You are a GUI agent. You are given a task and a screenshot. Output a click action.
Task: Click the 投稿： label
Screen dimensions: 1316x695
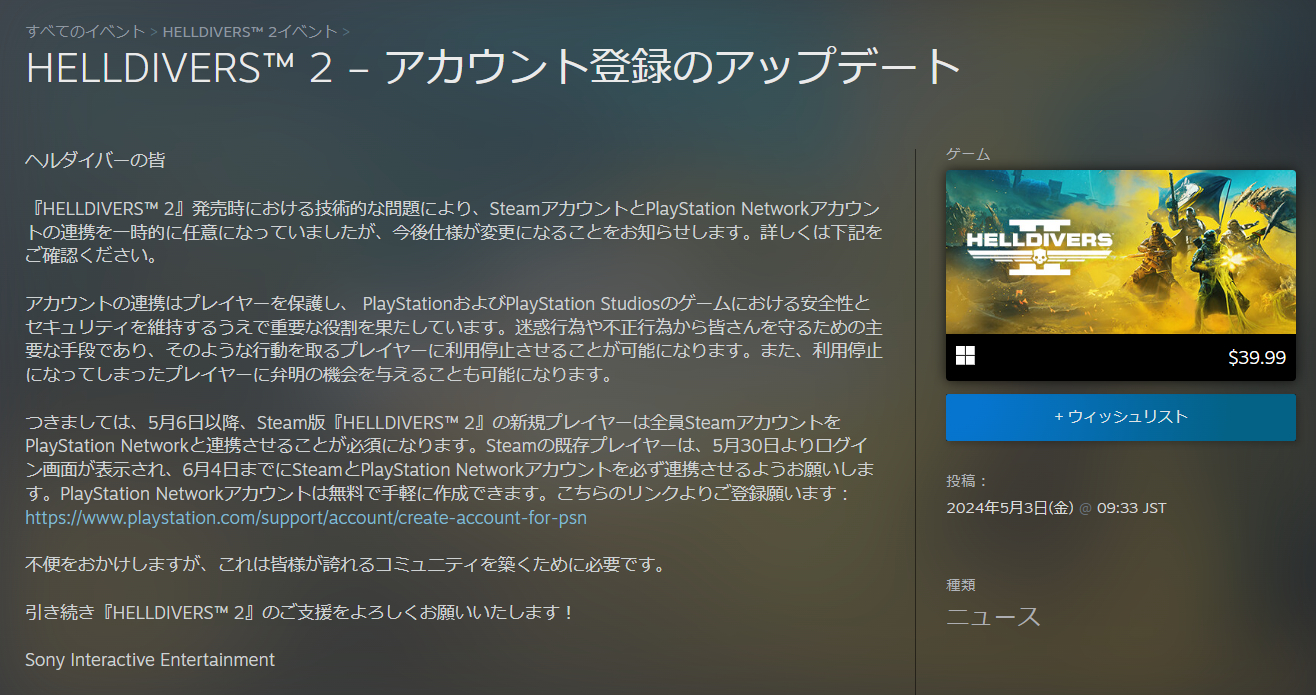tap(967, 481)
